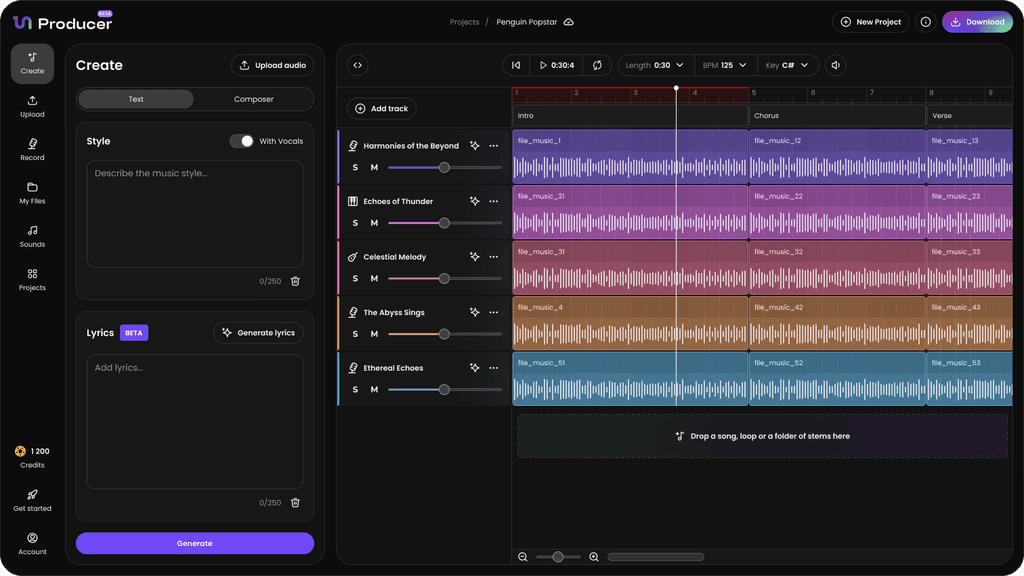Image resolution: width=1024 pixels, height=576 pixels.
Task: Click the mute speaker icon in the transport bar
Action: [835, 64]
